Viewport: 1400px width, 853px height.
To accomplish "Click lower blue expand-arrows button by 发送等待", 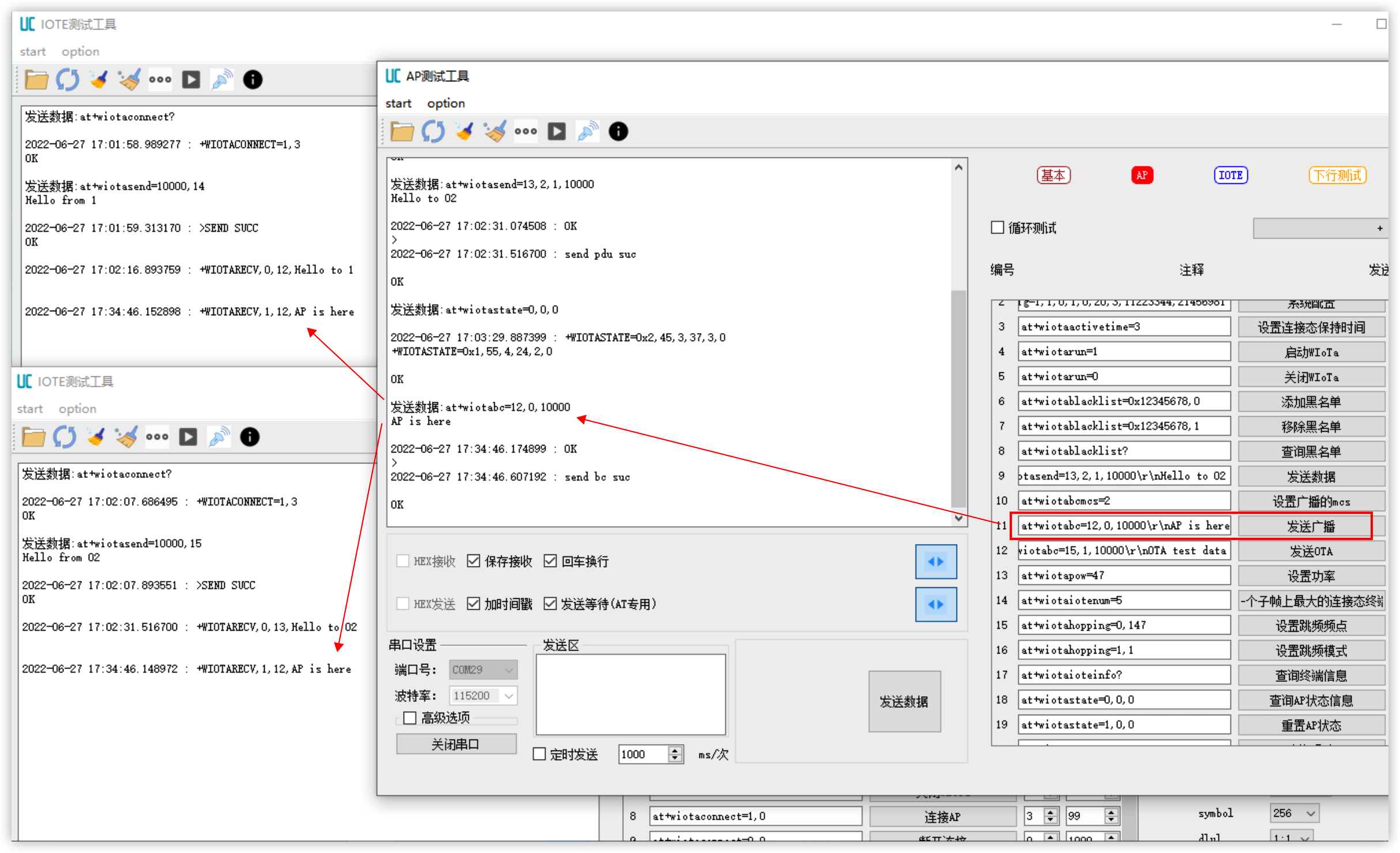I will (936, 604).
